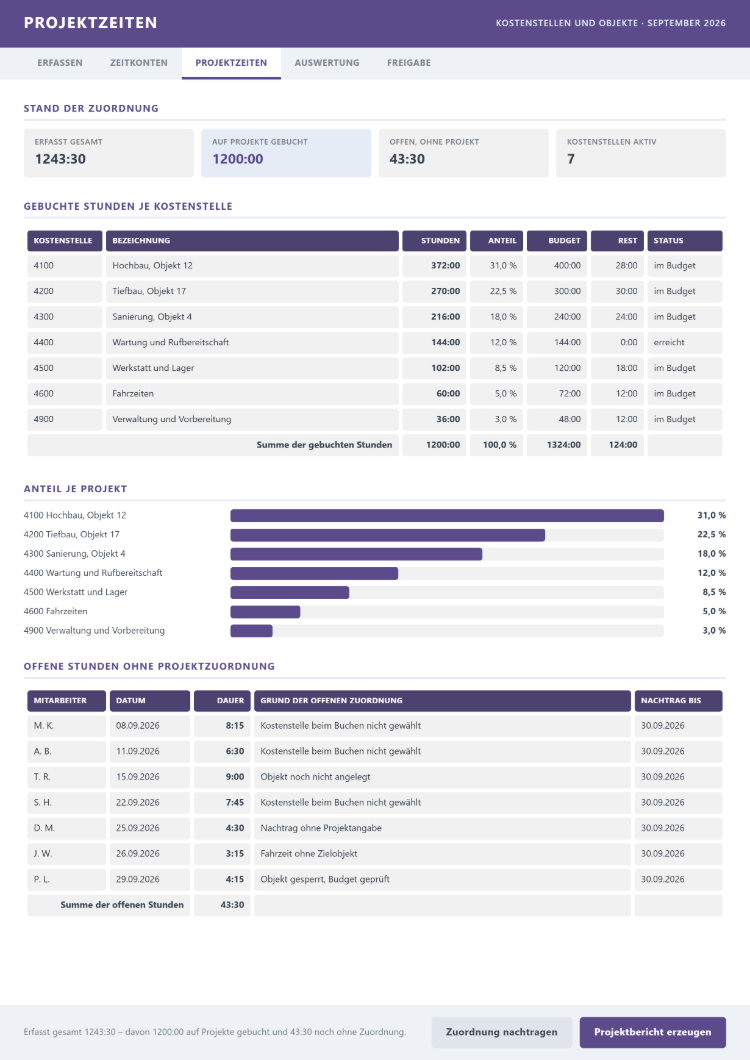
Task: Click date 08.09.2026 cell
Action: [x=149, y=726]
